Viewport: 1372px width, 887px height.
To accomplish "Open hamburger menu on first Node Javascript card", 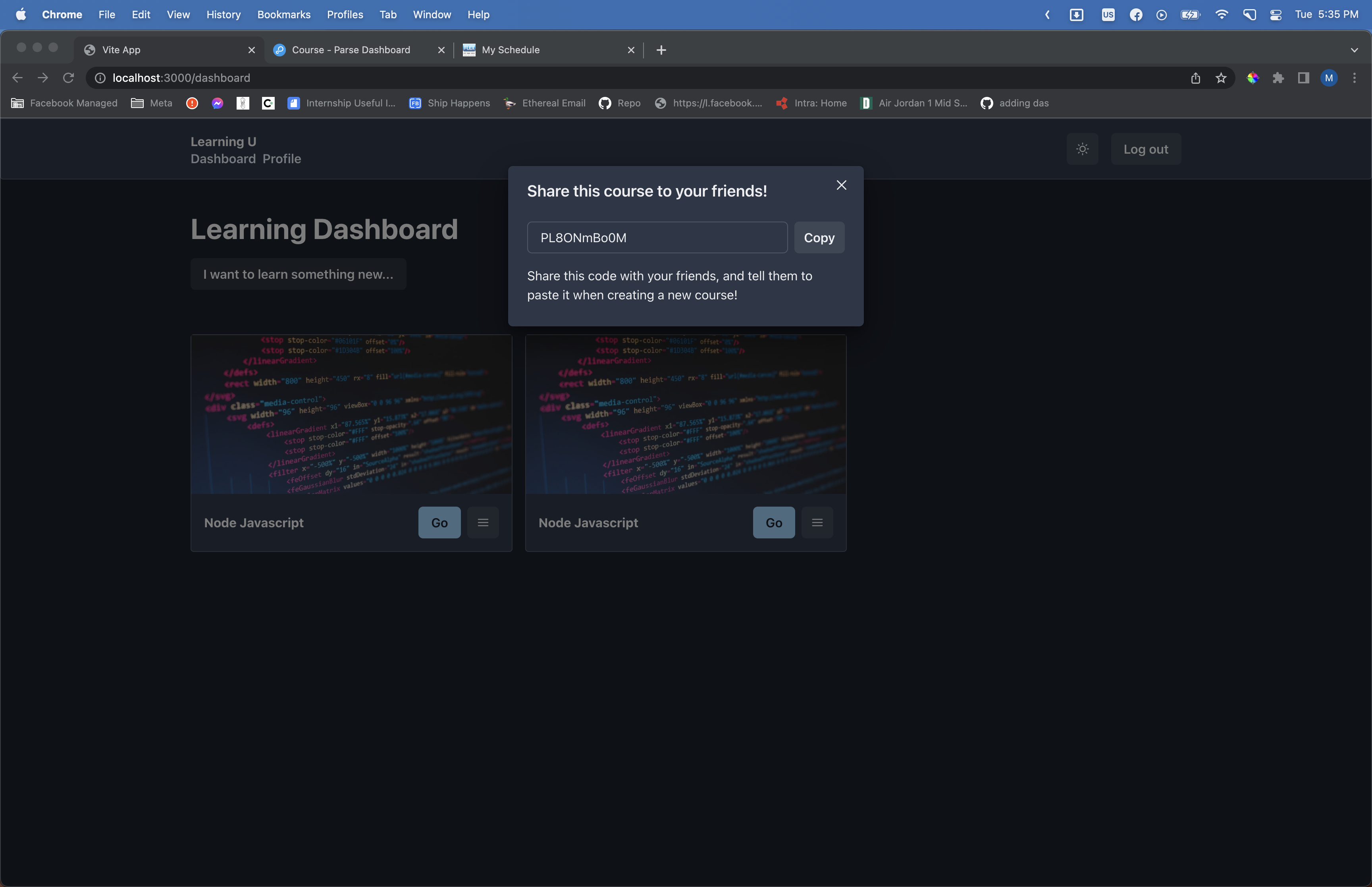I will 482,523.
